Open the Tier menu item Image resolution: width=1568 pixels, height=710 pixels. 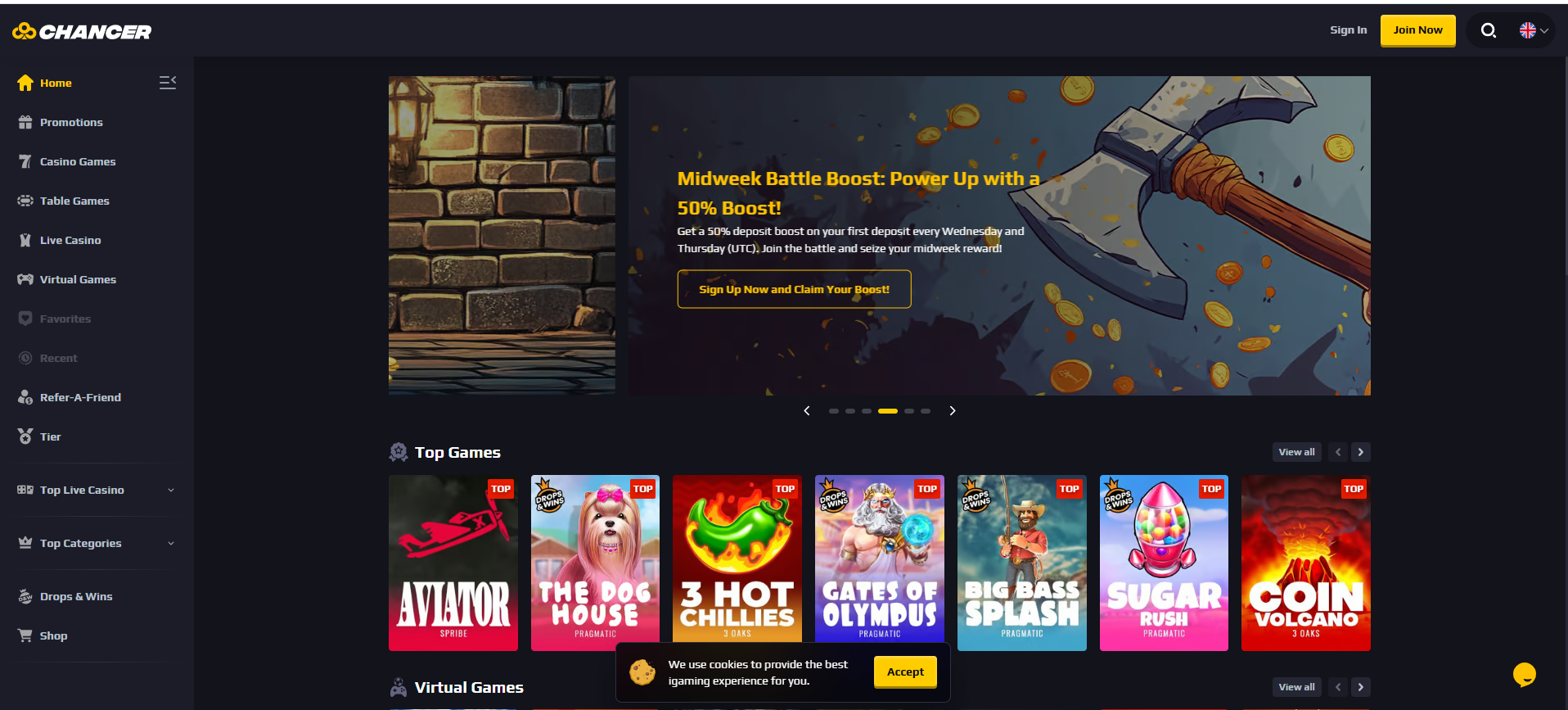(51, 436)
